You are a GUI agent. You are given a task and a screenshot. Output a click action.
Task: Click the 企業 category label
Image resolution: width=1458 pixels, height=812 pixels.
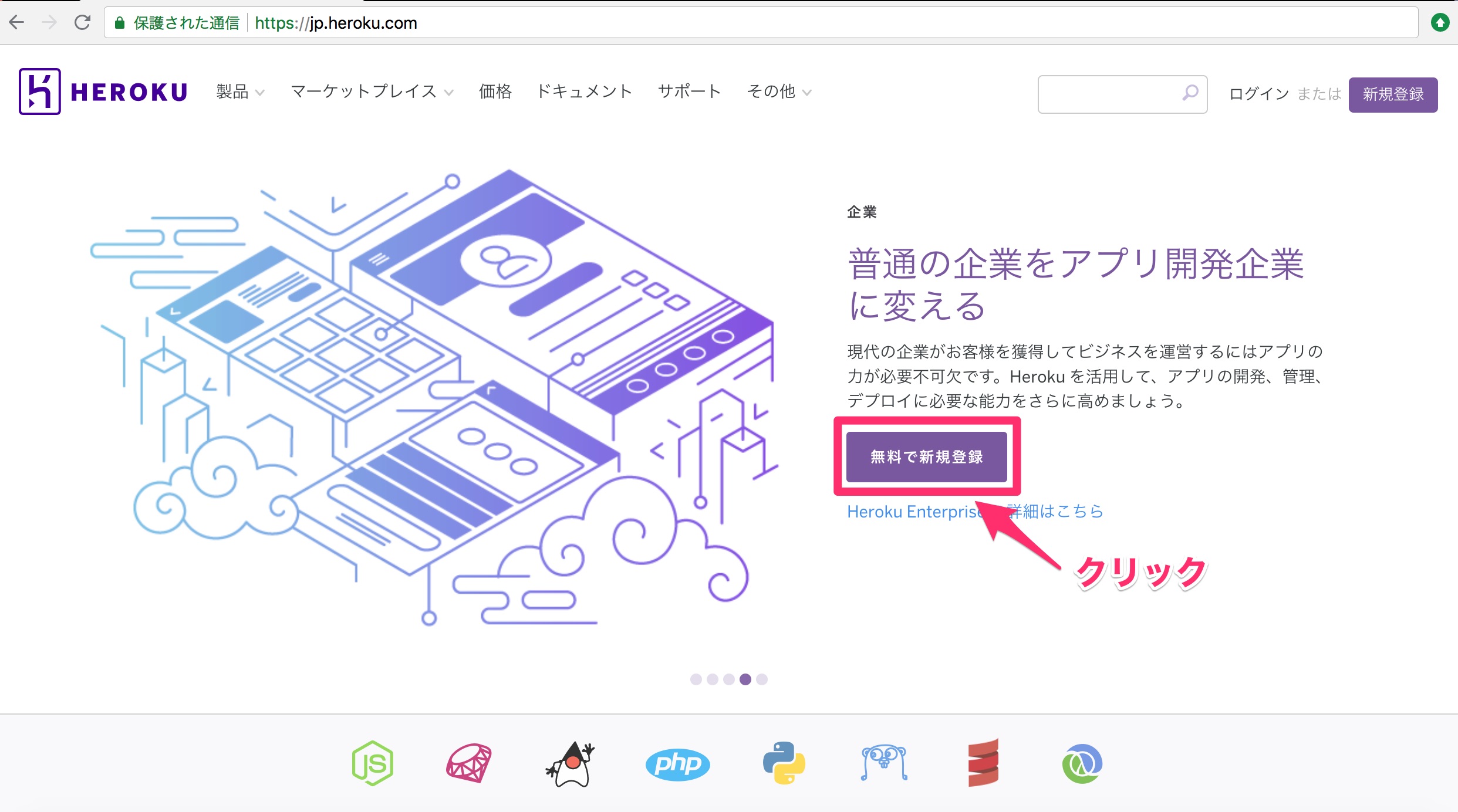click(862, 212)
